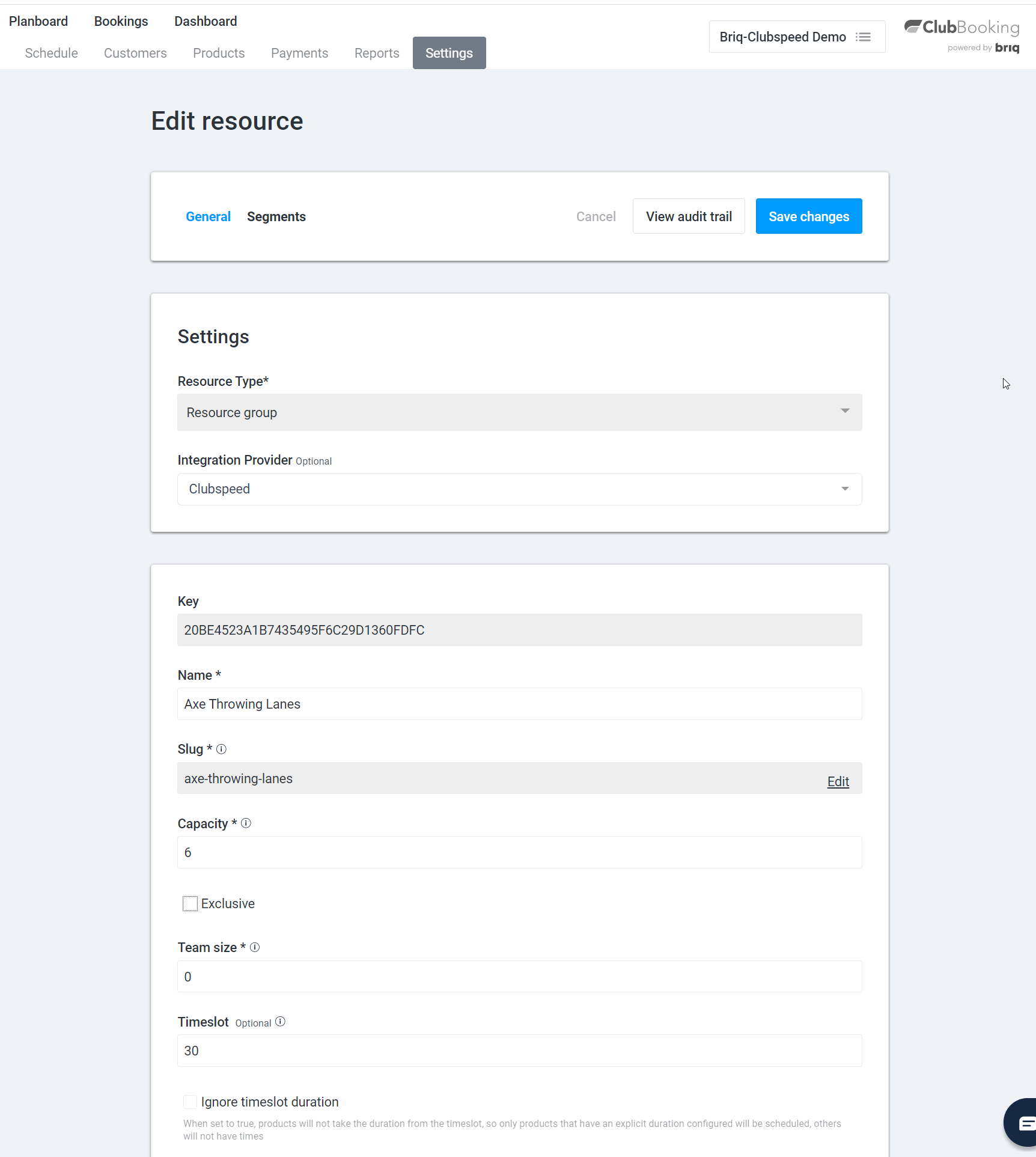Click the ClubBooking logo
Image resolution: width=1036 pixels, height=1157 pixels.
[x=961, y=35]
